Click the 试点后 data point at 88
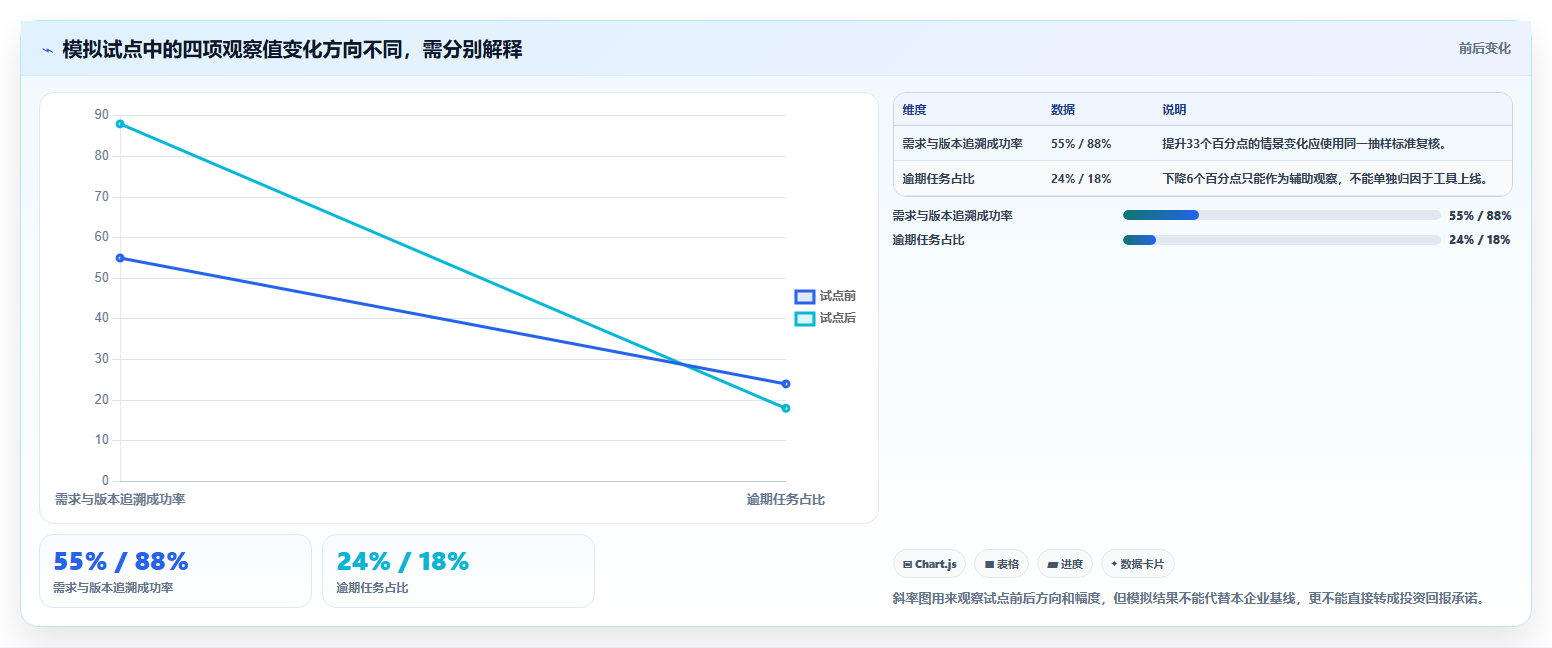This screenshot has height=648, width=1552. click(120, 124)
